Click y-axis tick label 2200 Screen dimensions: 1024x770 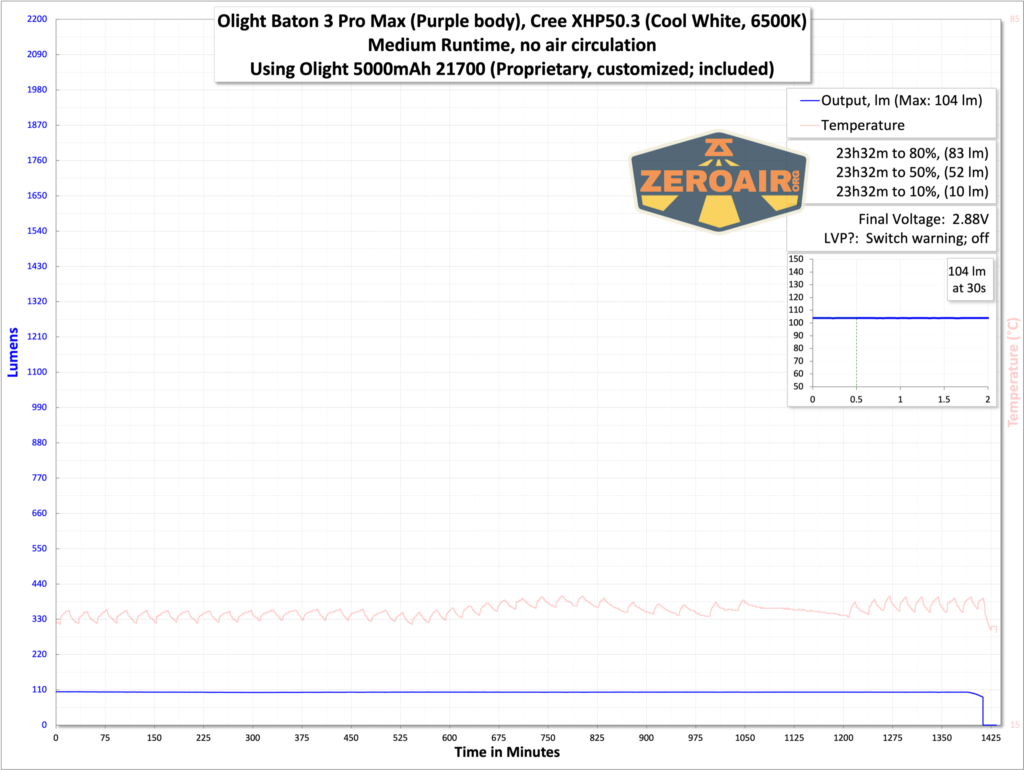tap(37, 19)
